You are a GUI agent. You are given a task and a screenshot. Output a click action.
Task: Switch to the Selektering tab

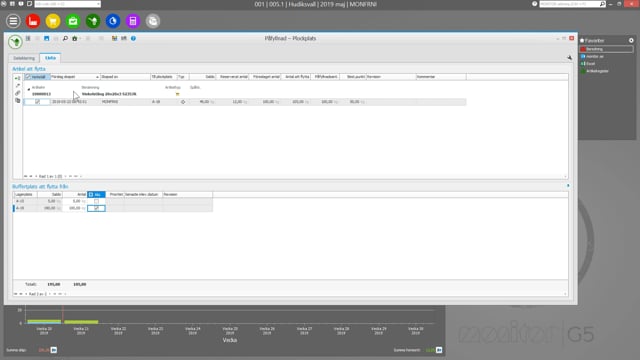(x=24, y=58)
